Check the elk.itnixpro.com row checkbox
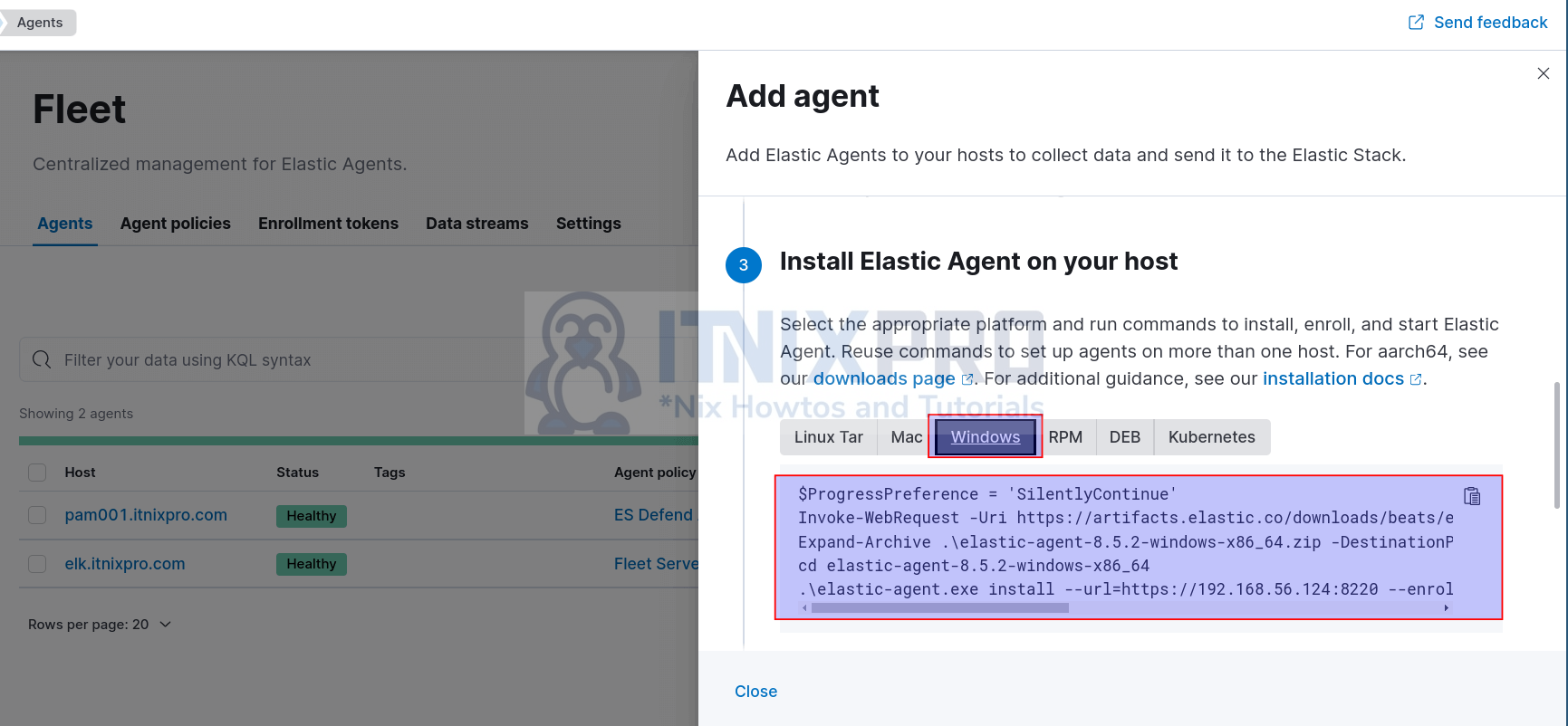The height and width of the screenshot is (726, 1568). coord(37,564)
